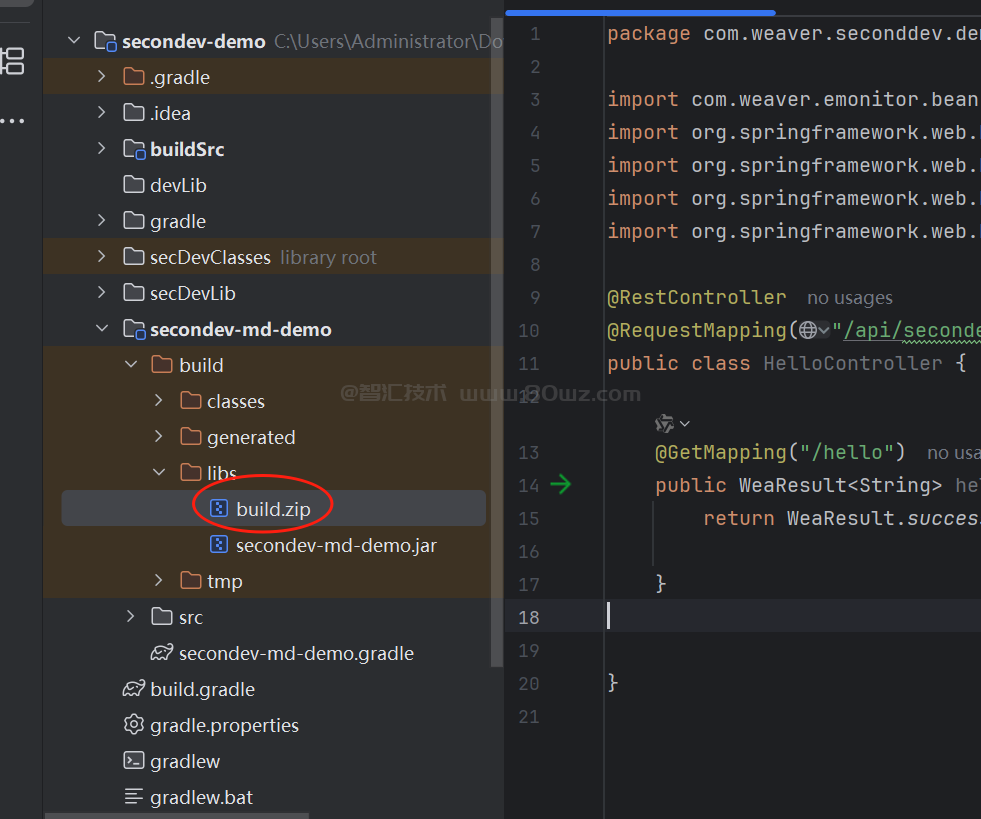Expand the tmp folder node
981x819 pixels.
(x=159, y=581)
